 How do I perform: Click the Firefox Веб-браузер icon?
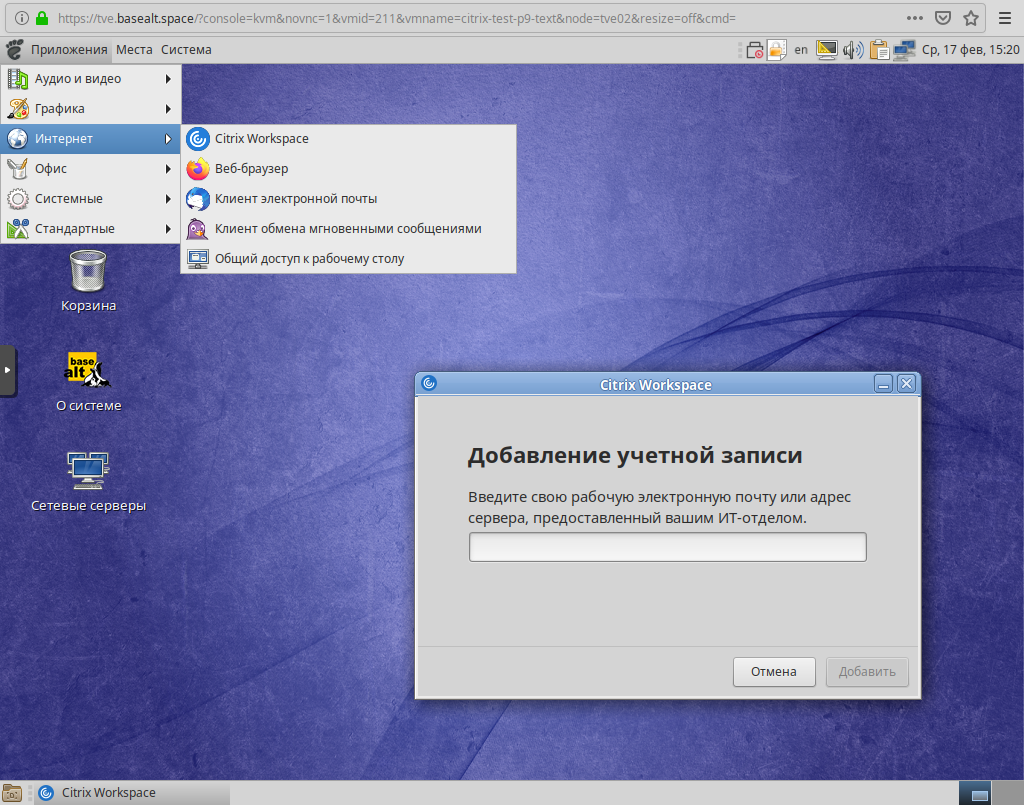[197, 168]
